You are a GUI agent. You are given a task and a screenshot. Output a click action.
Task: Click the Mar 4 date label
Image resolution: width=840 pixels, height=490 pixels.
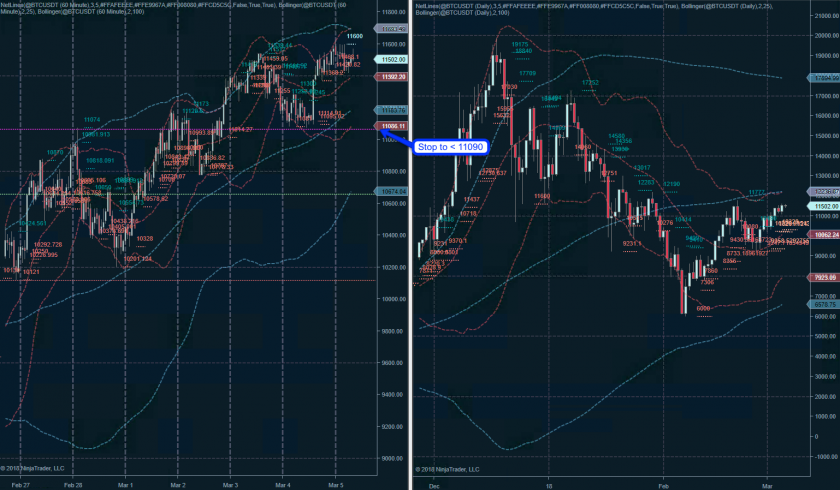(x=283, y=485)
